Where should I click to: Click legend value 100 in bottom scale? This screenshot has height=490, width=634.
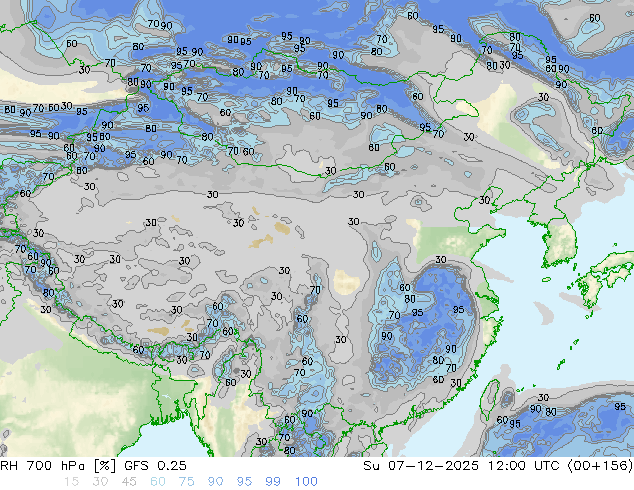tap(306, 482)
